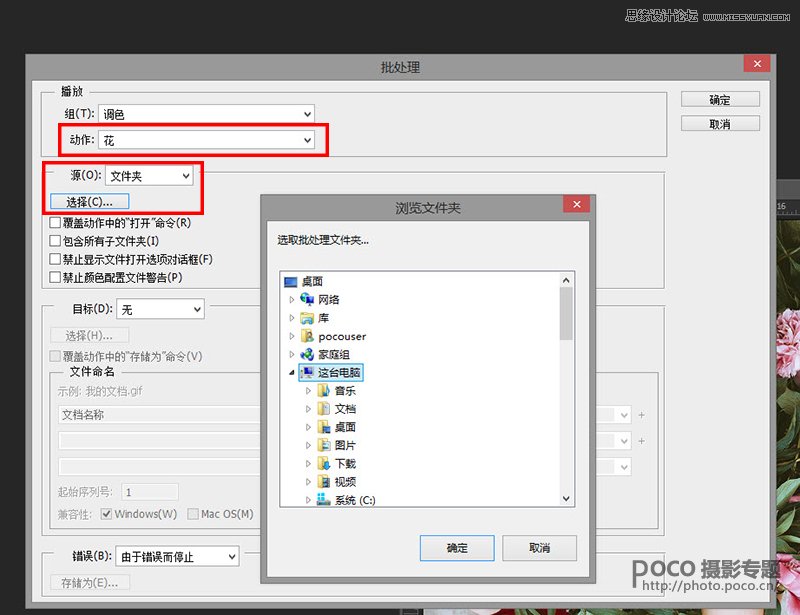Click the Downloads (下载) folder icon
This screenshot has width=800, height=615.
(323, 463)
